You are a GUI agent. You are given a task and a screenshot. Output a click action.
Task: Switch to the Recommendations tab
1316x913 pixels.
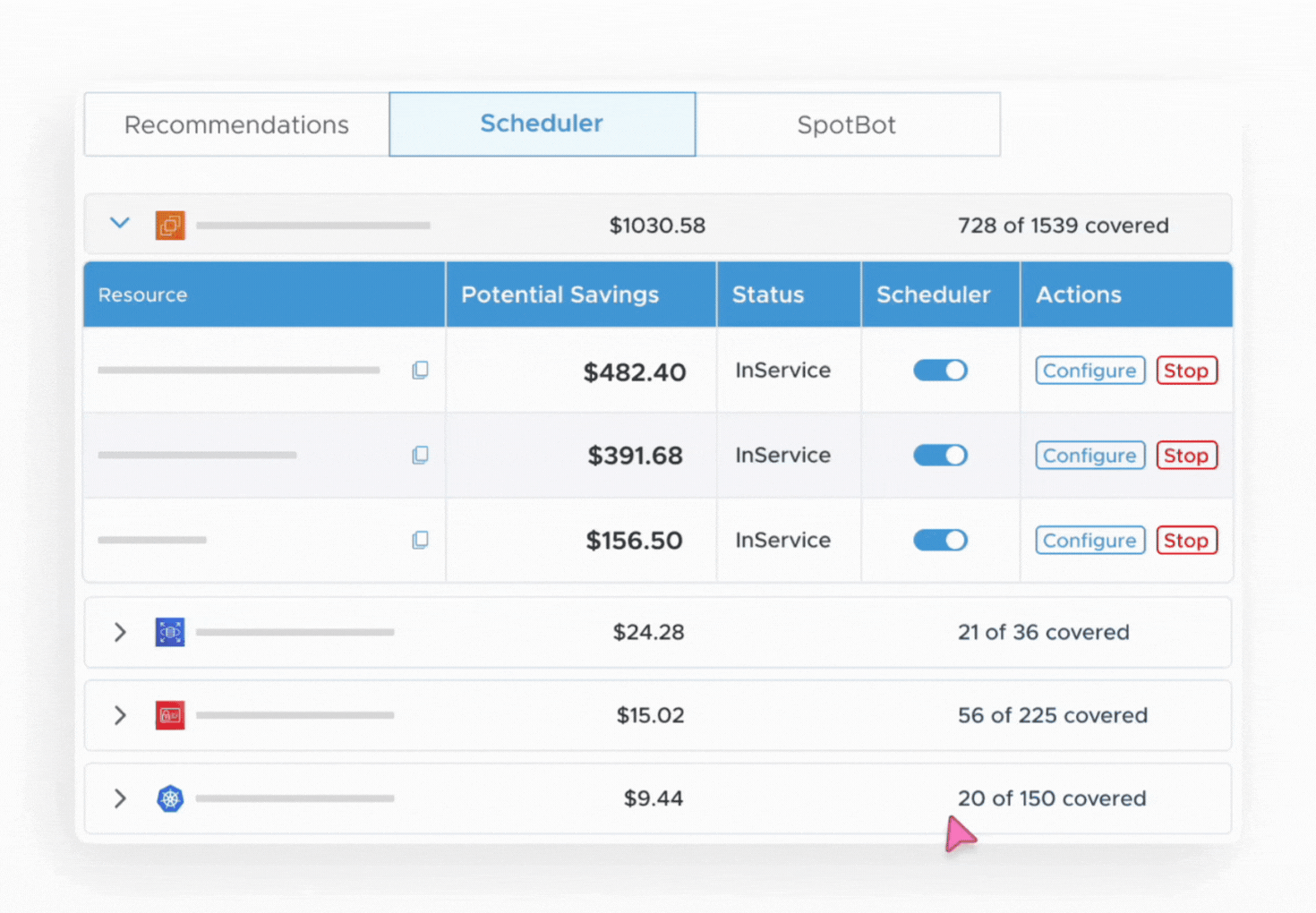[237, 124]
